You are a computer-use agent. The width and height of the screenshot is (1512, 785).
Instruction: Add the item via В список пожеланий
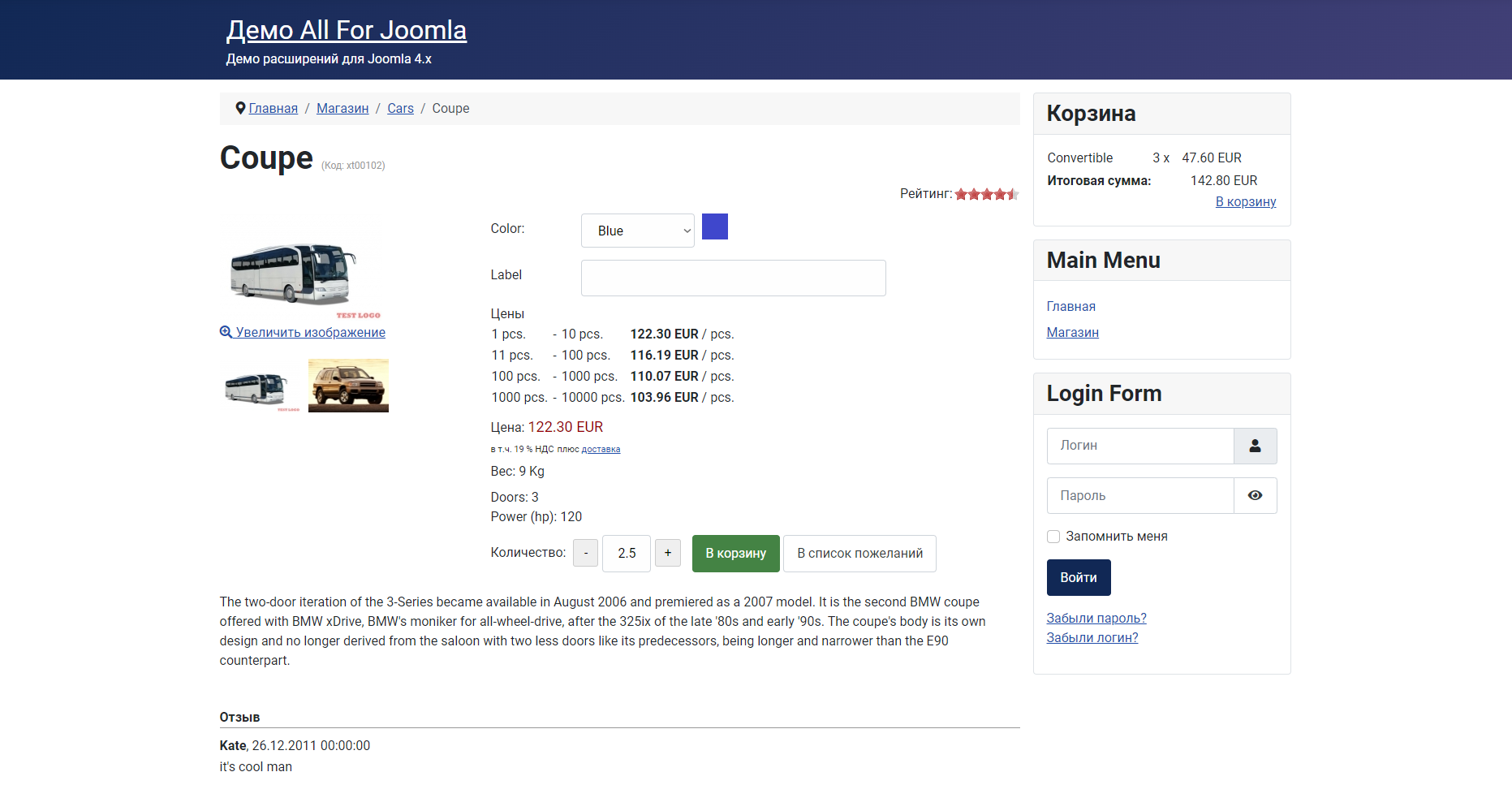point(860,554)
